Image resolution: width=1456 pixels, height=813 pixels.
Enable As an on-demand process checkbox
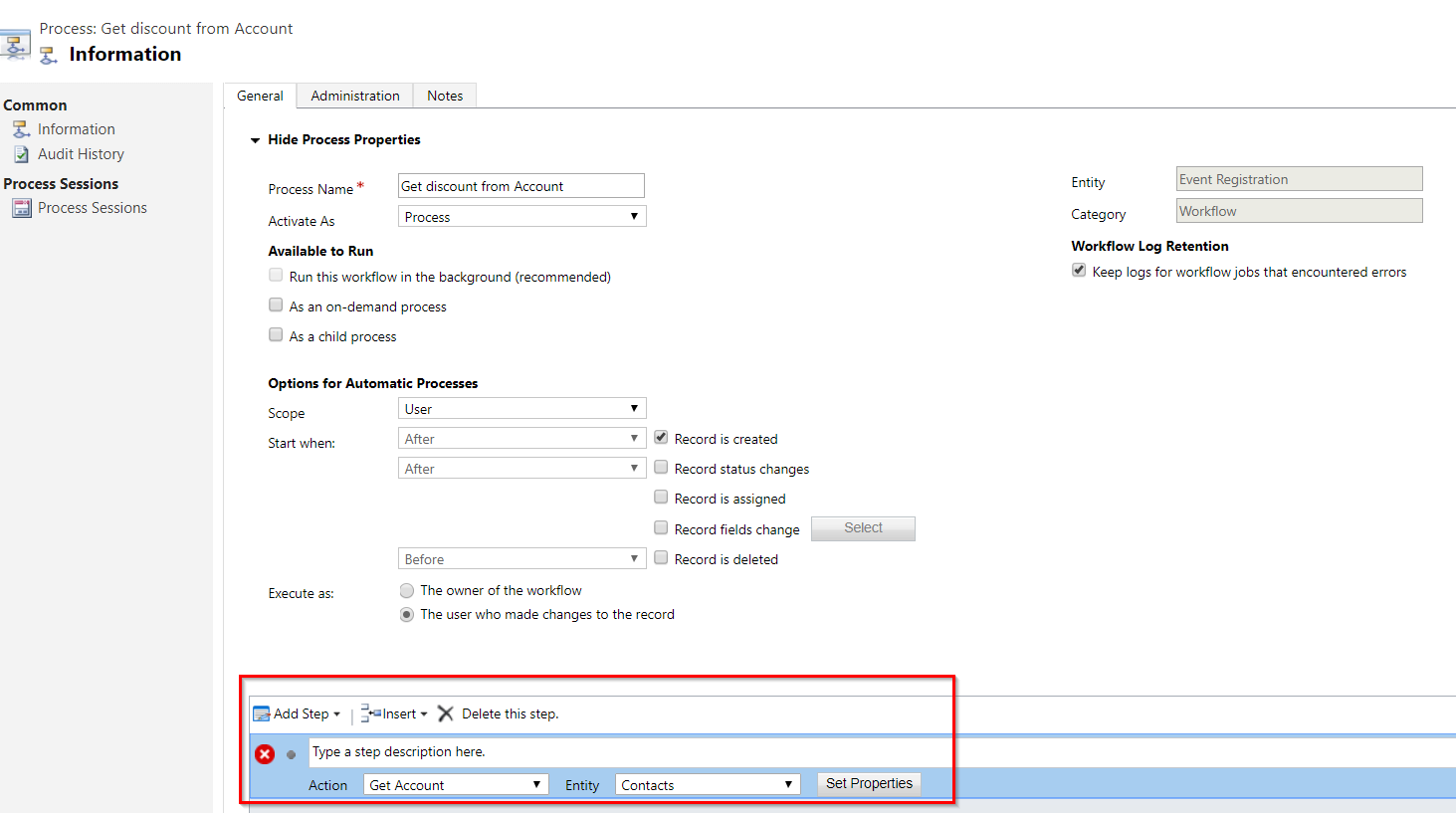tap(276, 305)
